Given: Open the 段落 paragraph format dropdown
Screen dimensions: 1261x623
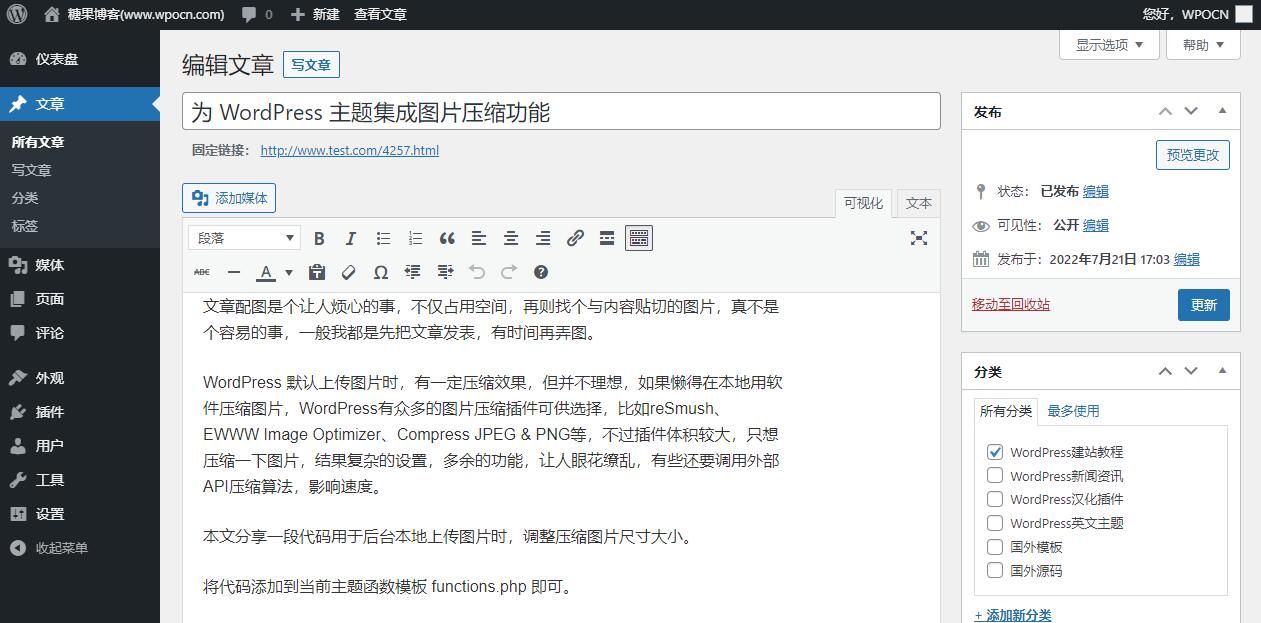Looking at the screenshot, I should [245, 238].
